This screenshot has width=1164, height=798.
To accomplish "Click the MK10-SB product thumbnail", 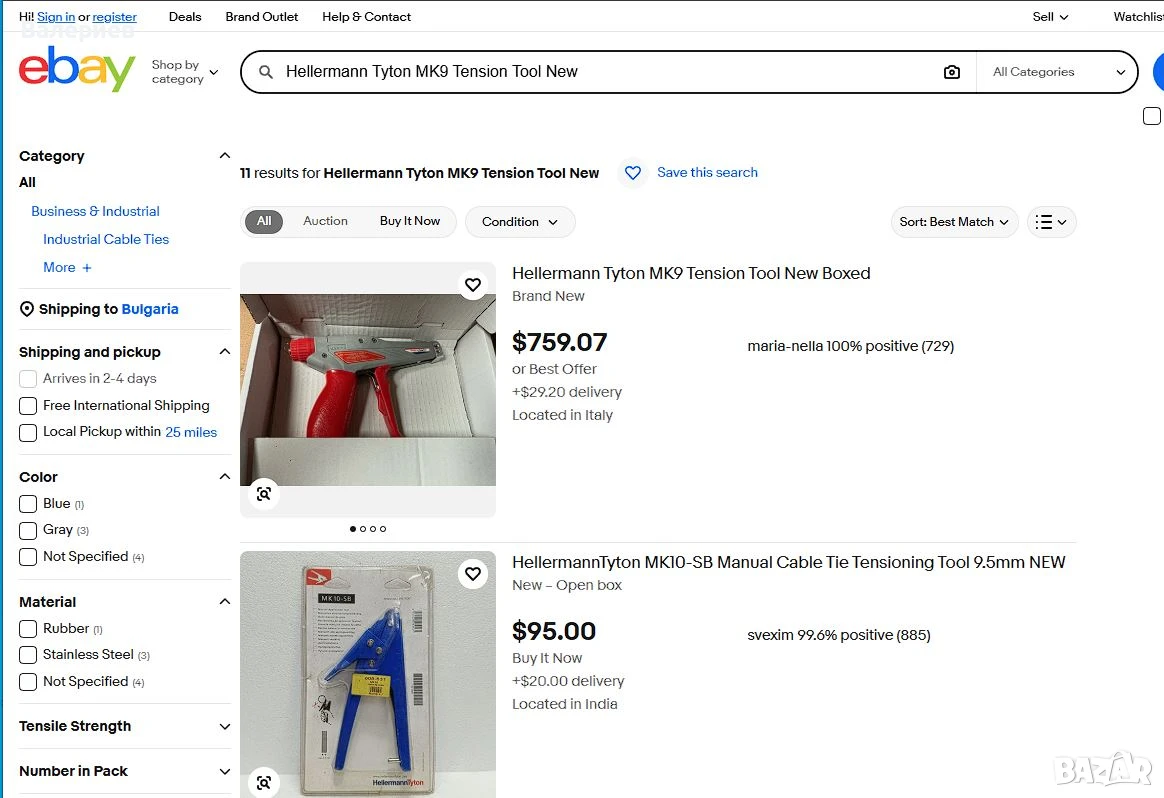I will tap(367, 674).
